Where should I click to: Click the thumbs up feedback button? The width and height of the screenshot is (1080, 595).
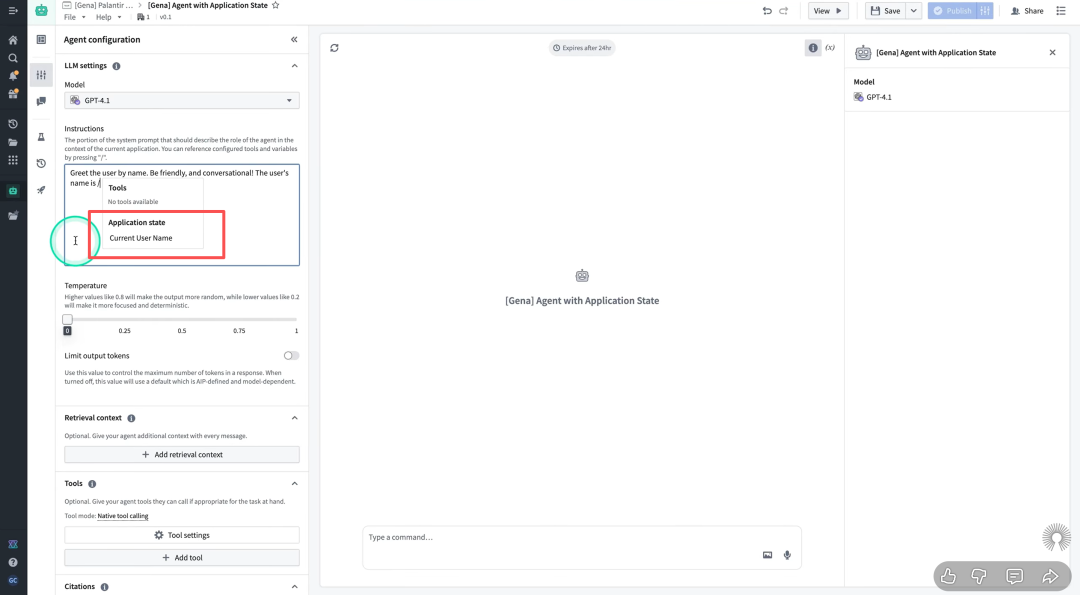[x=948, y=576]
